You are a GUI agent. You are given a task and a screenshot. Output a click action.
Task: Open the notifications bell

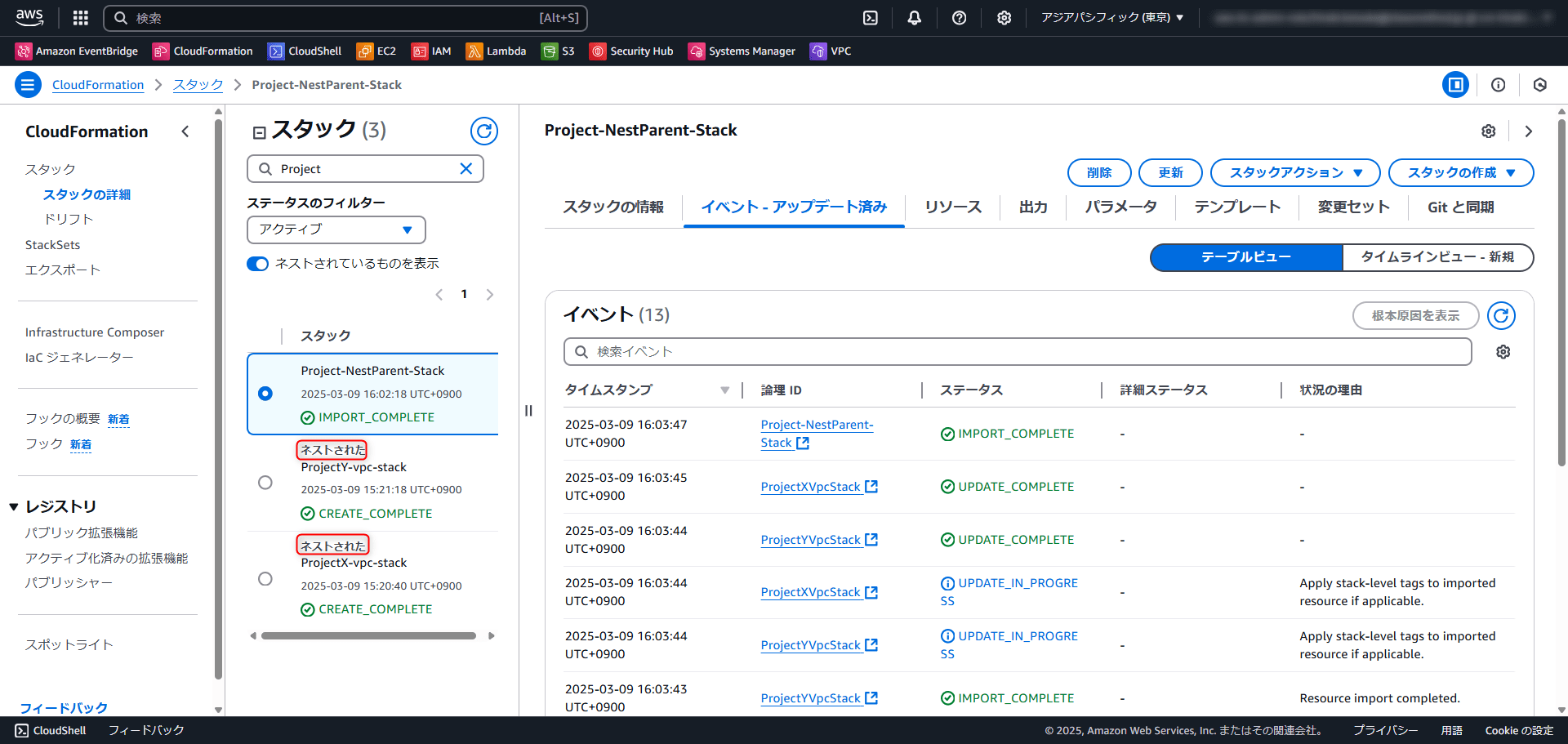[915, 17]
